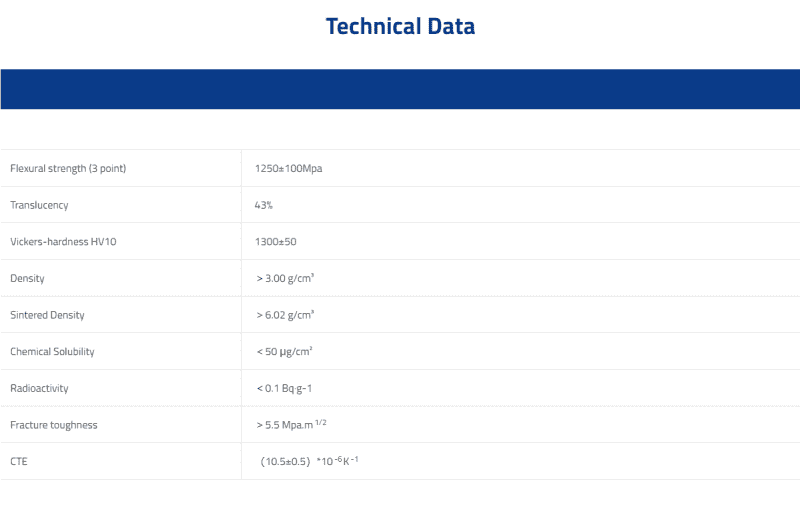Select the Fracture toughness label
This screenshot has width=800, height=507.
[x=54, y=425]
